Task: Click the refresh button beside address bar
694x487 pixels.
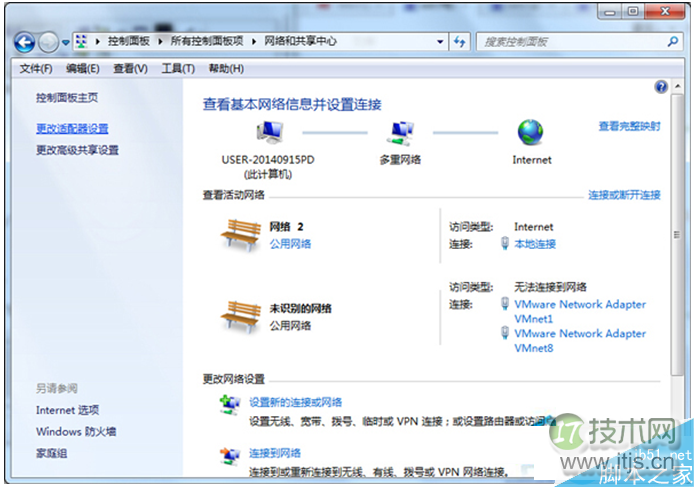Action: pos(459,42)
